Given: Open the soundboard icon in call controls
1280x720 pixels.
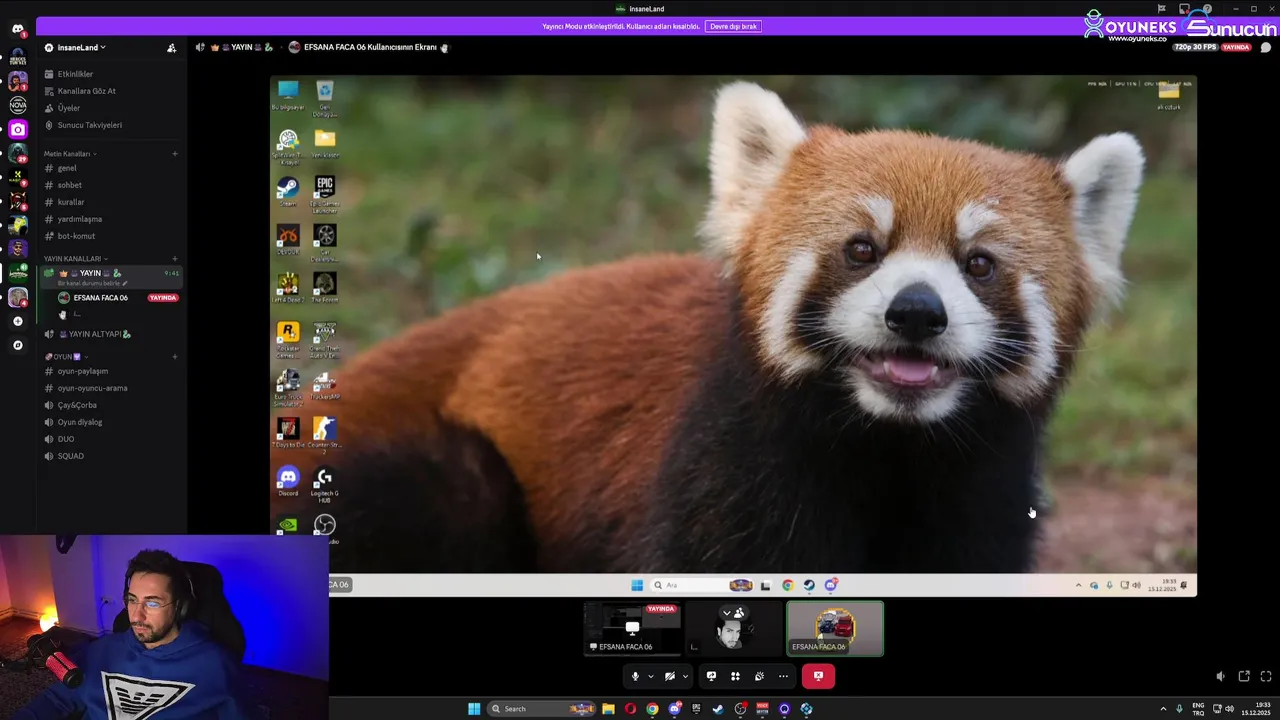Looking at the screenshot, I should click(x=759, y=676).
